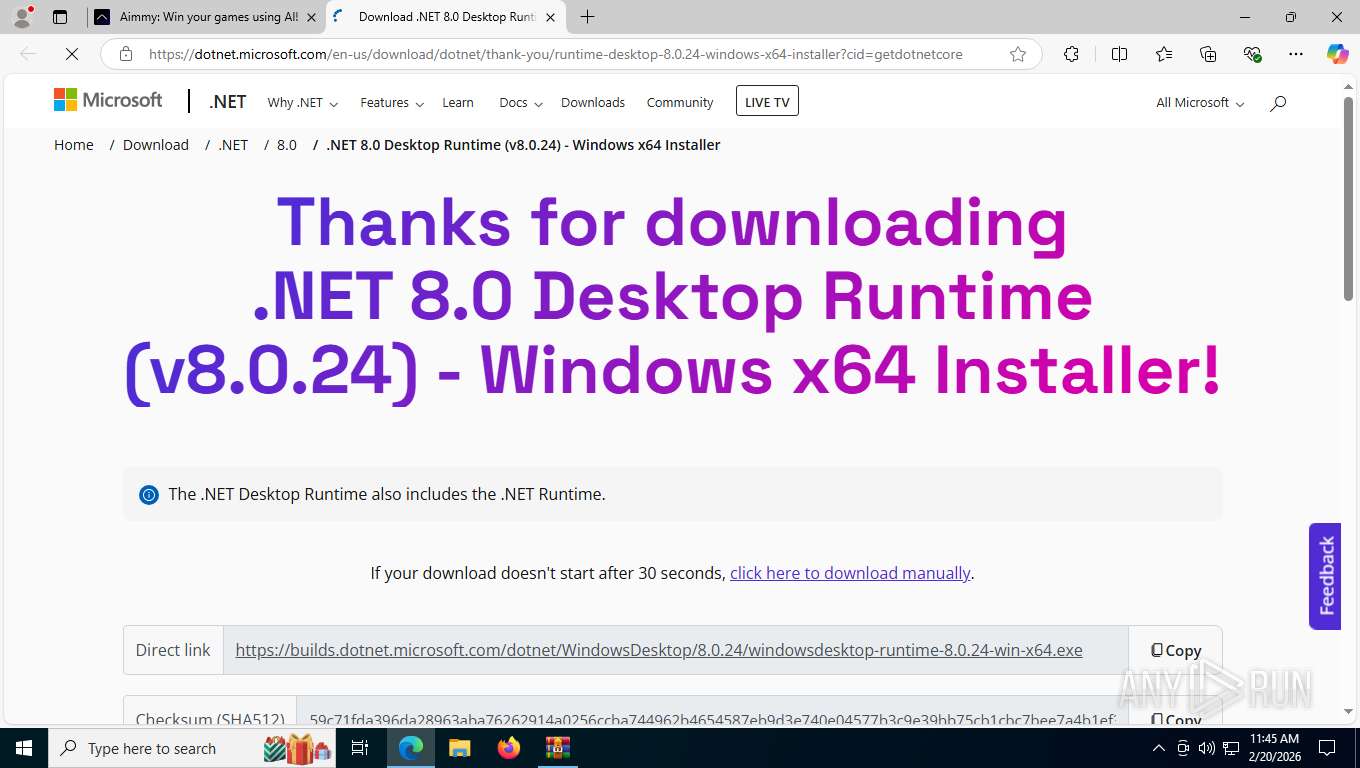This screenshot has width=1360, height=768.
Task: Click the taskbar clock
Action: (x=1274, y=748)
